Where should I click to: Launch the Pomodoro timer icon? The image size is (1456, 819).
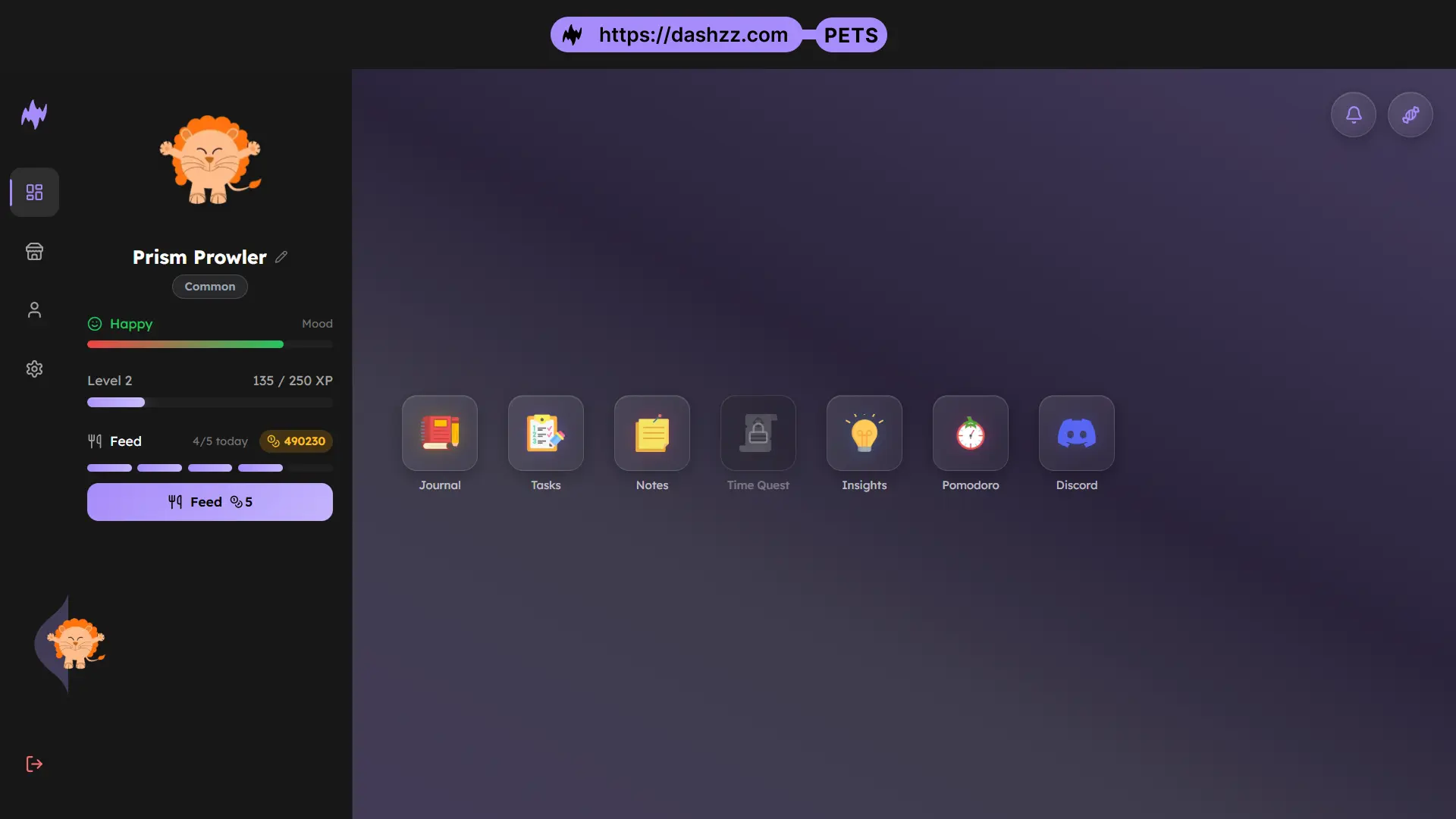coord(971,433)
